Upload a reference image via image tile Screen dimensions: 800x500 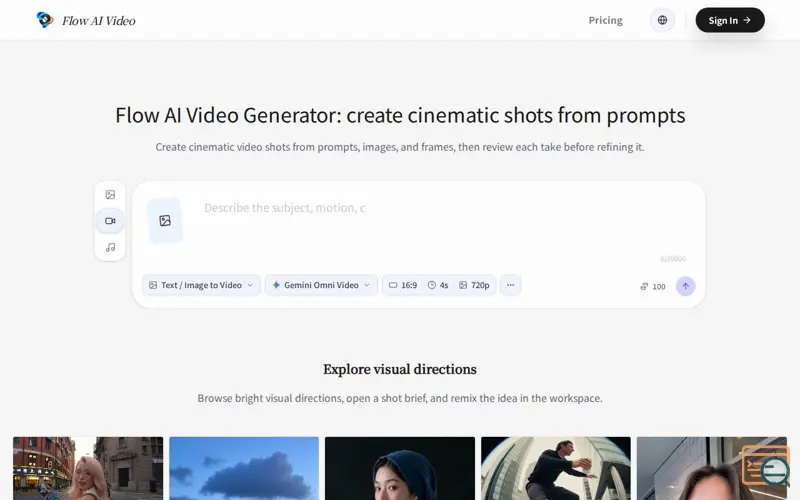165,220
